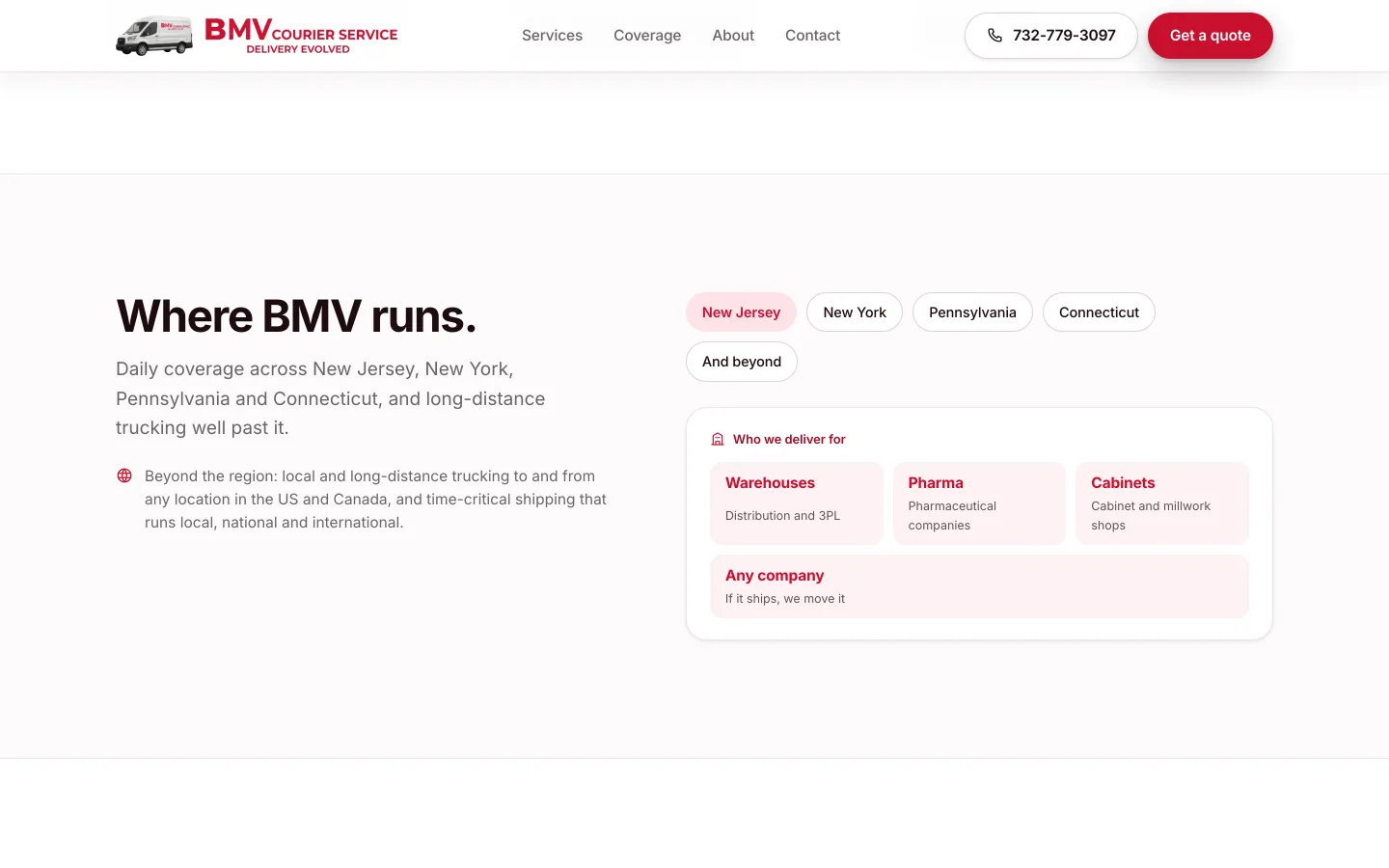Image resolution: width=1389 pixels, height=868 pixels.
Task: Open the Contact navigation link
Action: point(812,36)
